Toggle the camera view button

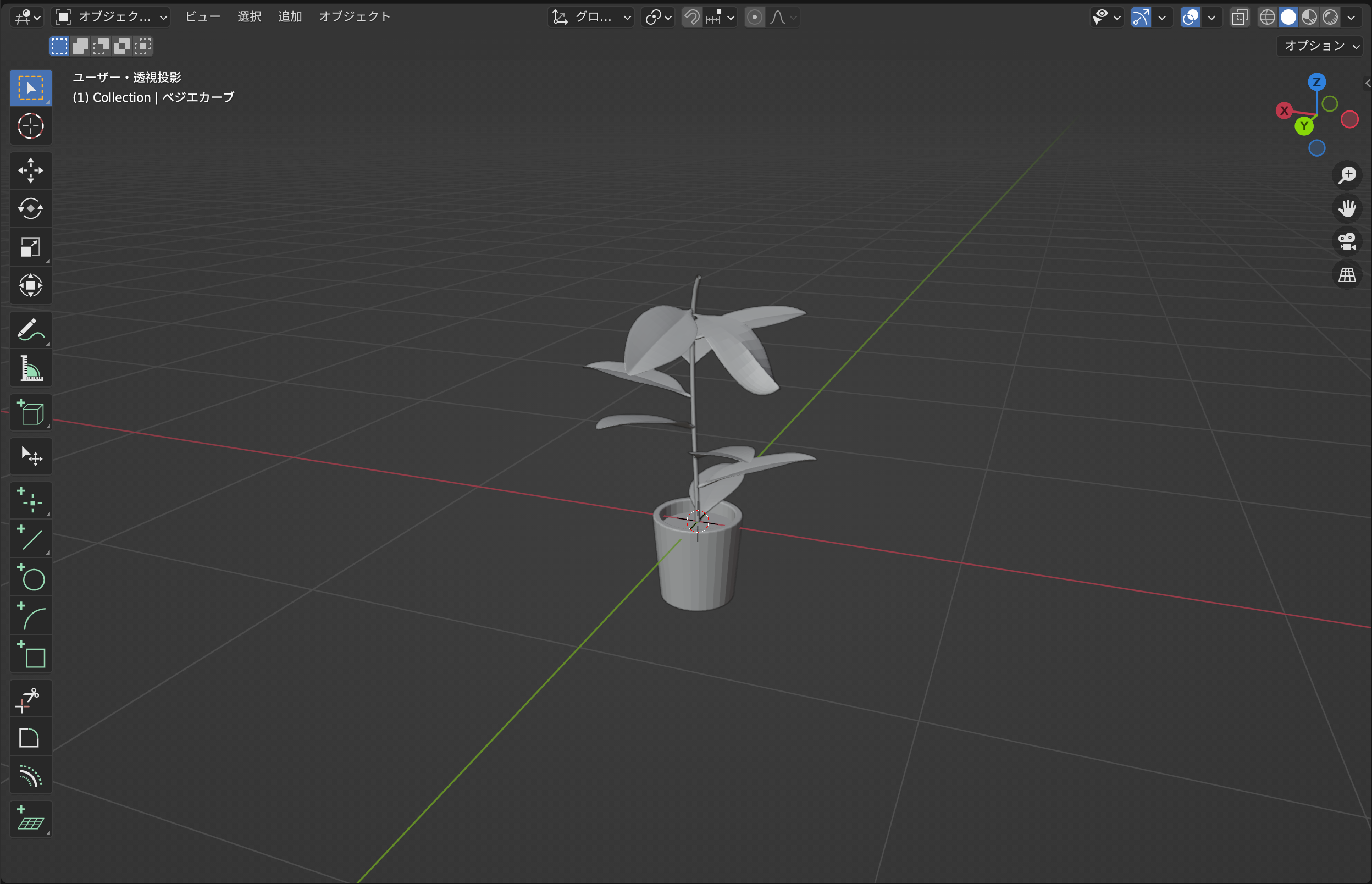pyautogui.click(x=1347, y=242)
